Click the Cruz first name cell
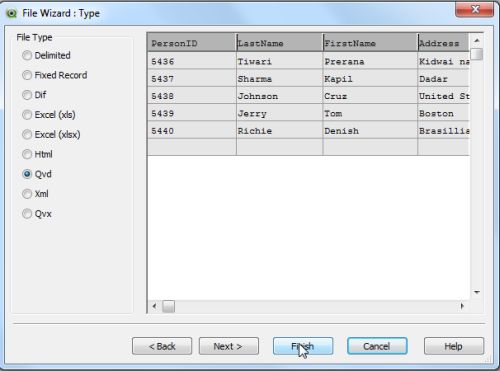Screen dimensions: 500x371 (370, 96)
